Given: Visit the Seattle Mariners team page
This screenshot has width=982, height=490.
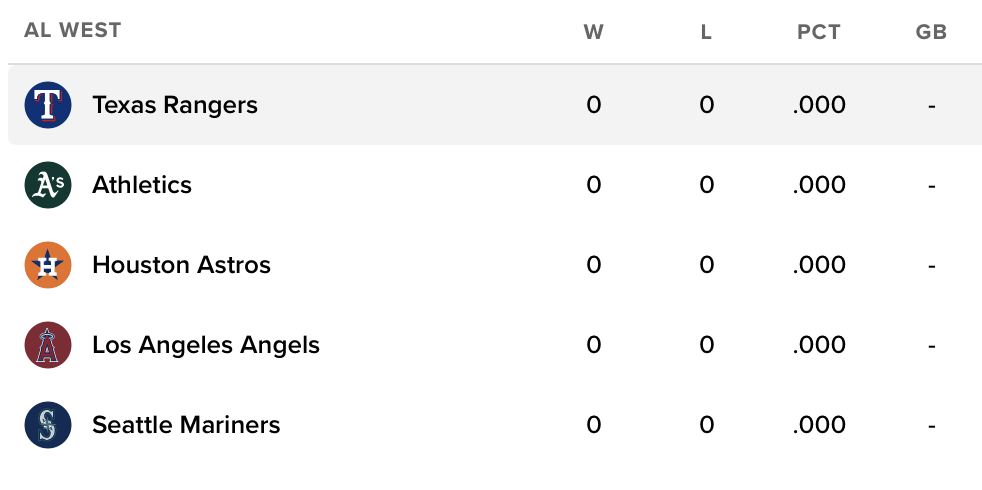Looking at the screenshot, I should click(186, 425).
